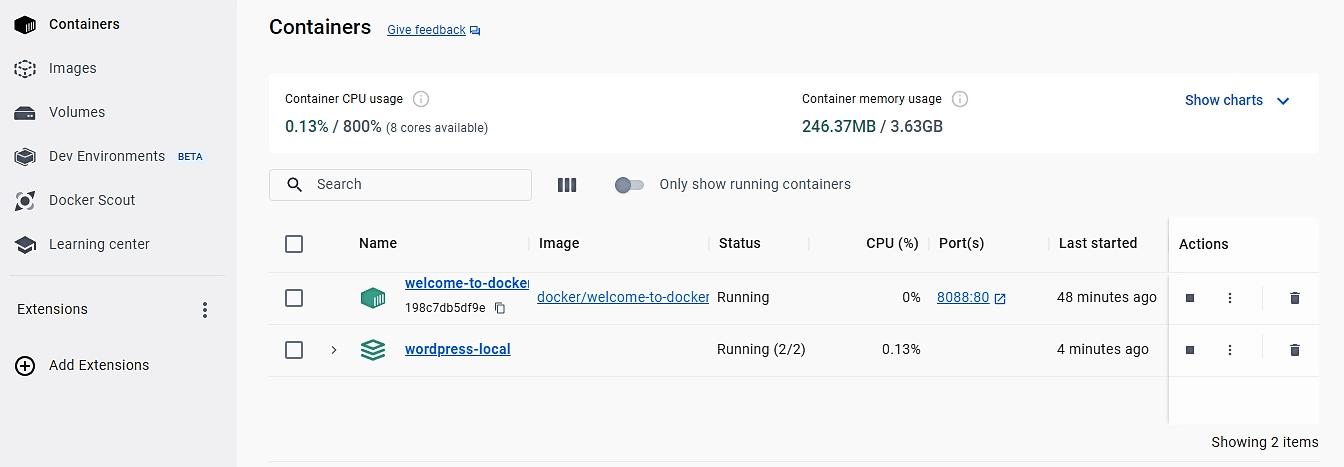Click the Show charts chevron arrow
1344x467 pixels.
point(1284,101)
